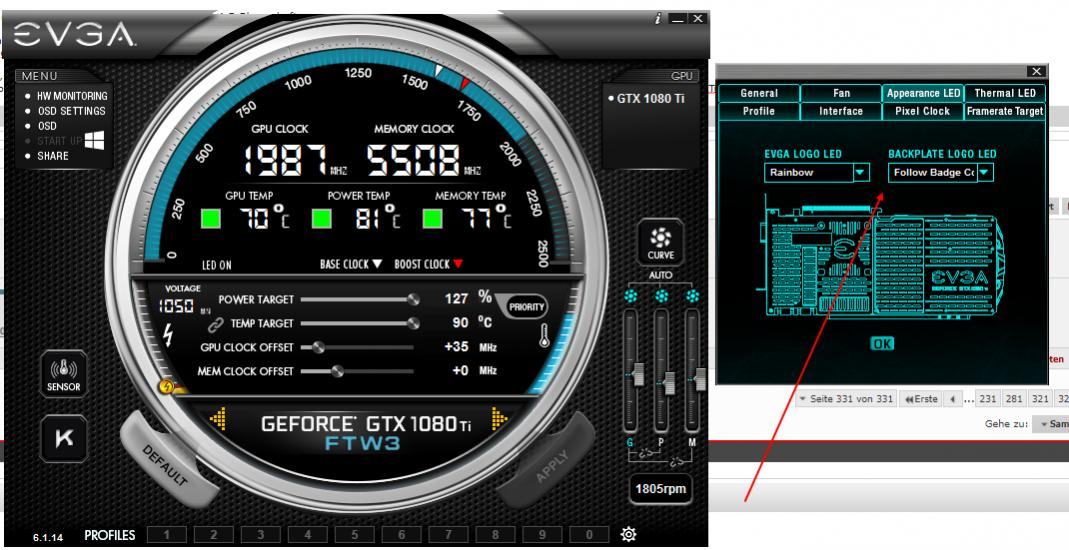
Task: Switch to the General tab
Action: [759, 93]
